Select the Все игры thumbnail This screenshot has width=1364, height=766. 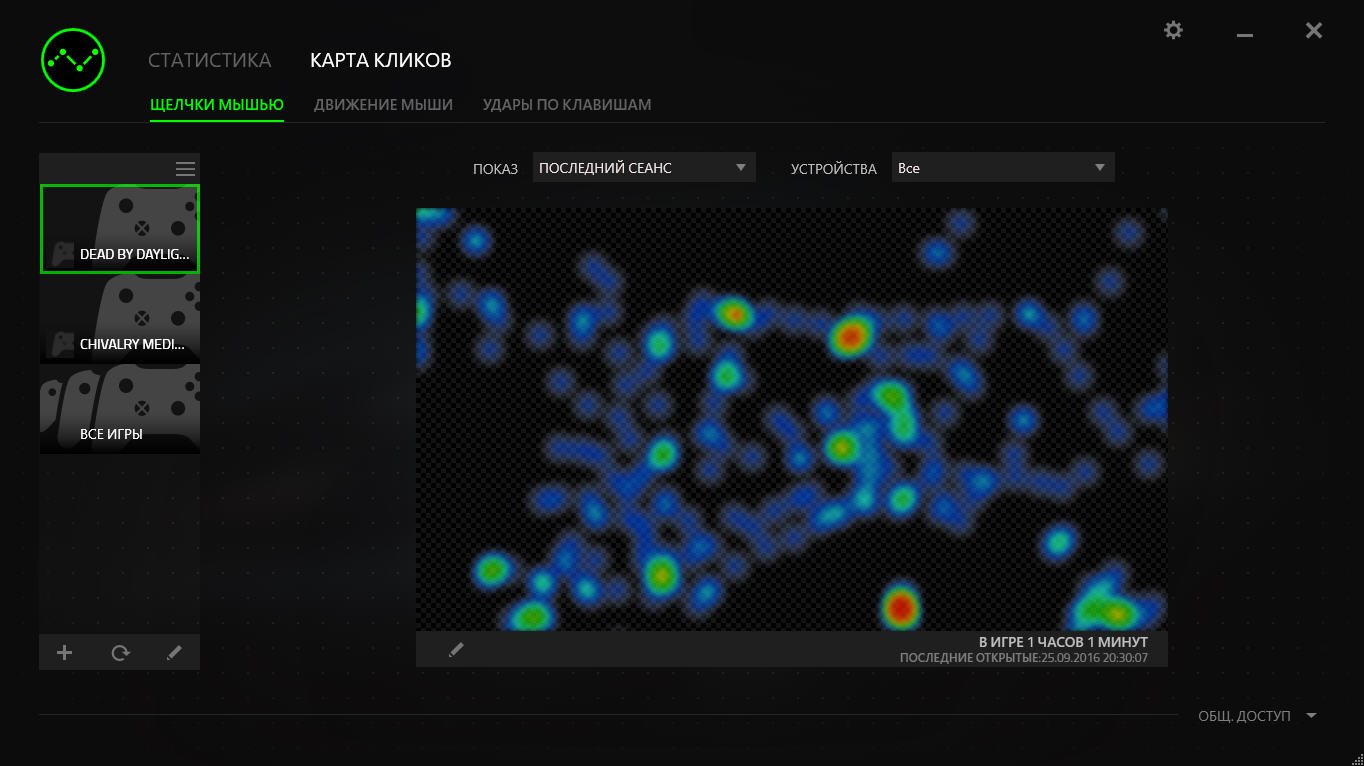[120, 409]
